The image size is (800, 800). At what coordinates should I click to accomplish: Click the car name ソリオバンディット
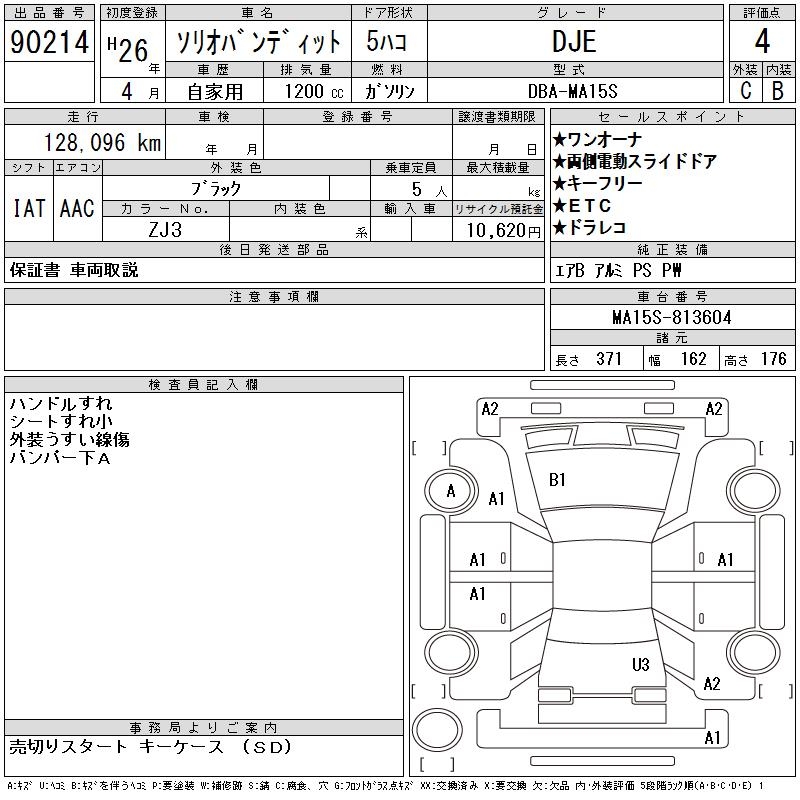(x=258, y=42)
